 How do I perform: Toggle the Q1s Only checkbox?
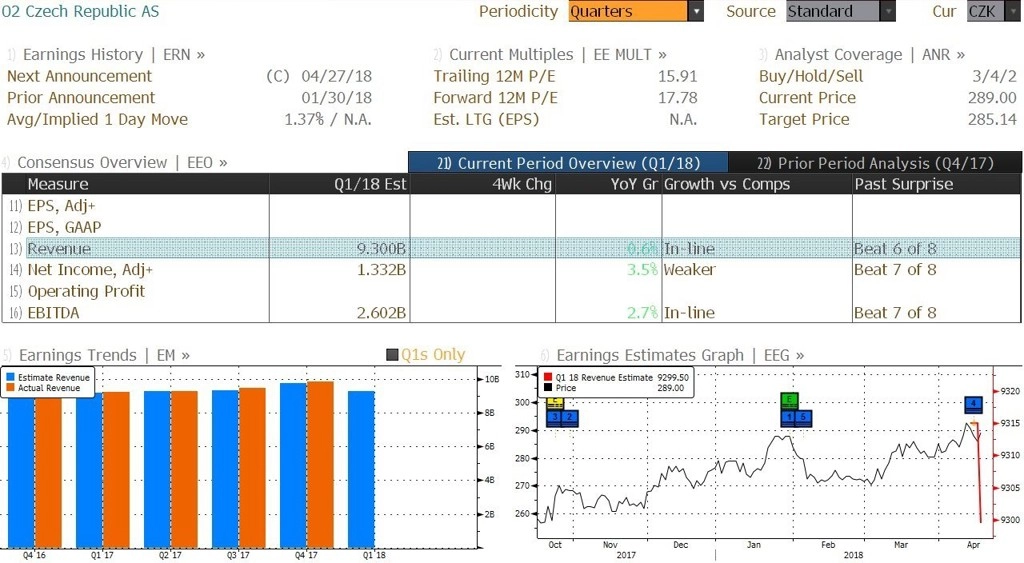point(392,355)
